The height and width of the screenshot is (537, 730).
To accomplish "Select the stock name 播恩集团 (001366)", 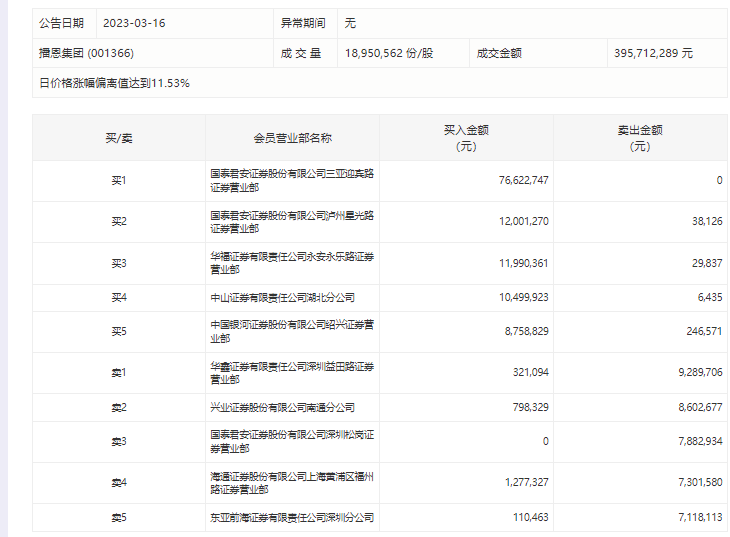I will (86, 53).
